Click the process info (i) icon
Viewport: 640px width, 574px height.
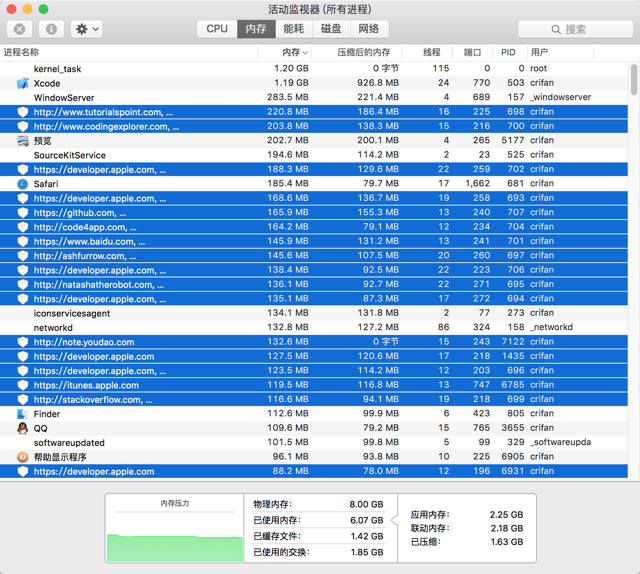coord(51,29)
